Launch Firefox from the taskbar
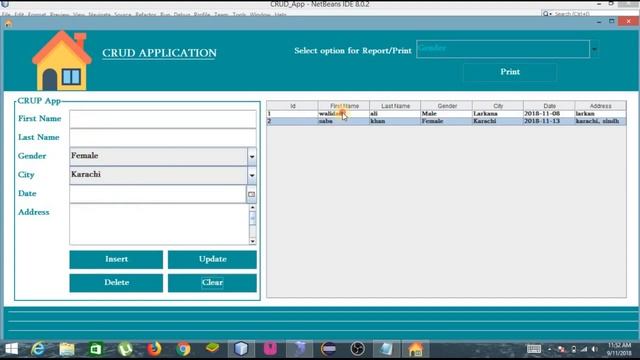 (x=154, y=349)
